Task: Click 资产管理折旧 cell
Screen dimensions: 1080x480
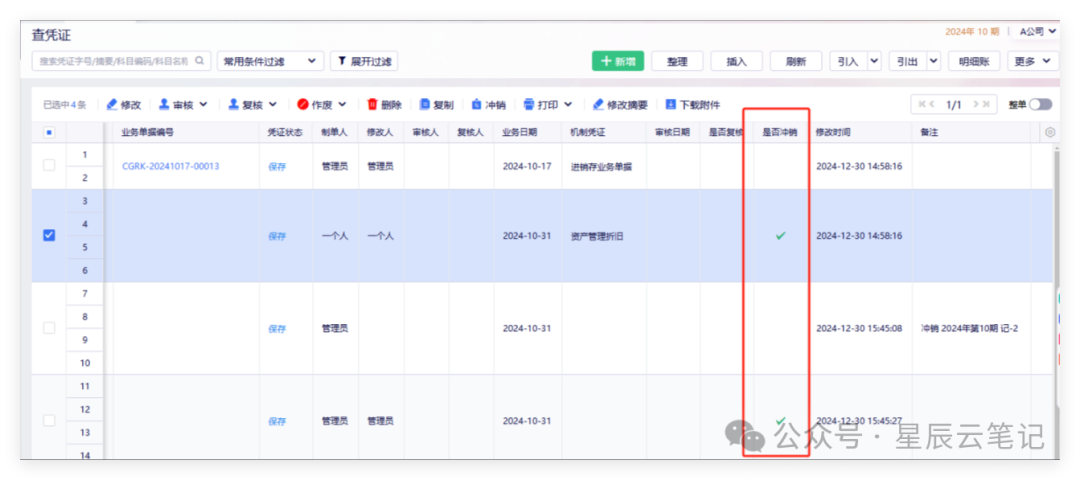Action: [597, 236]
